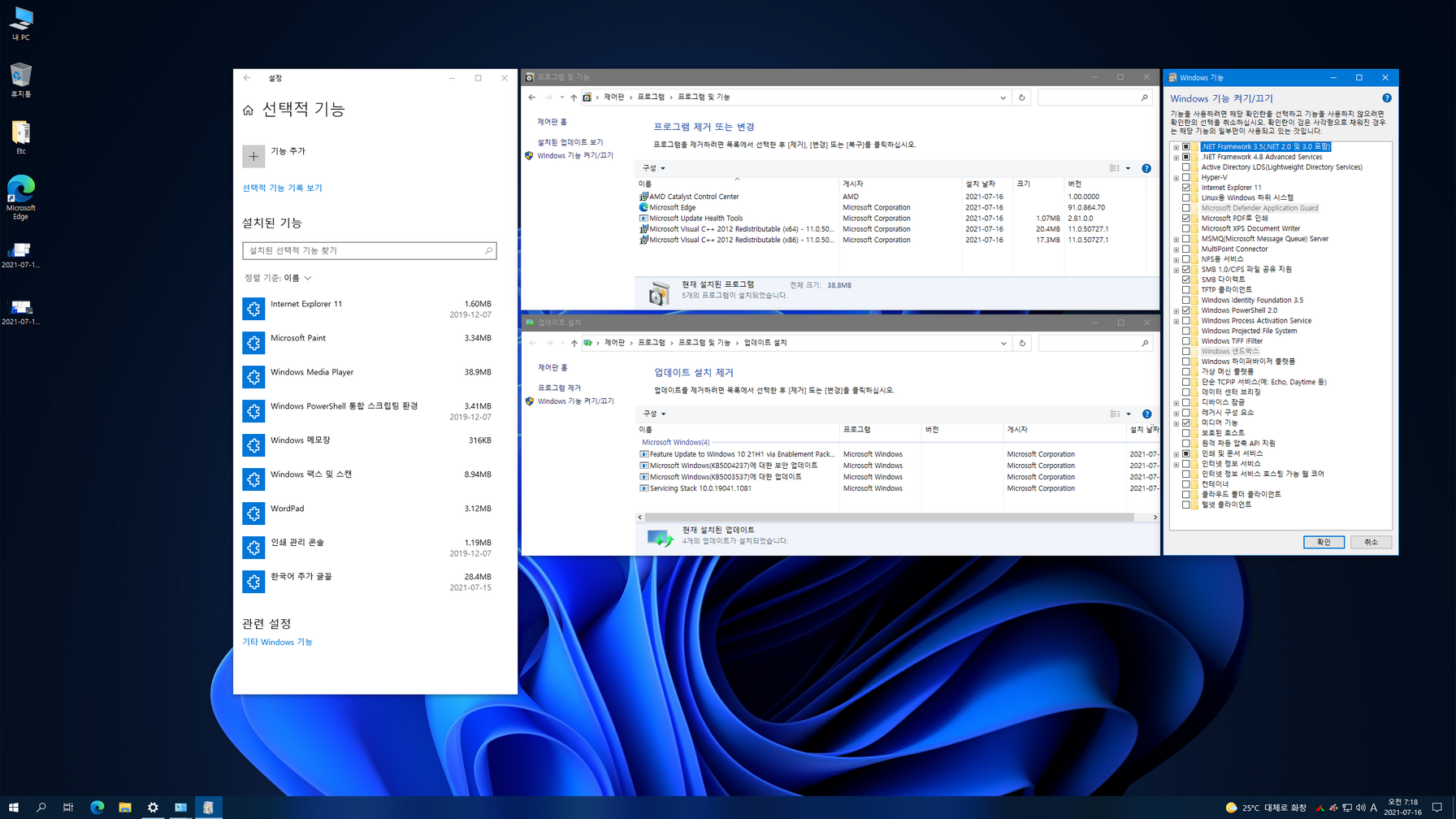Open Microsoft Edge desktop shortcut
This screenshot has width=1456, height=819.
pos(20,197)
